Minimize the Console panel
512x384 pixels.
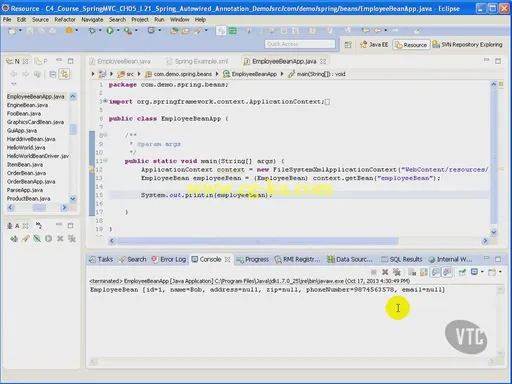coord(486,258)
